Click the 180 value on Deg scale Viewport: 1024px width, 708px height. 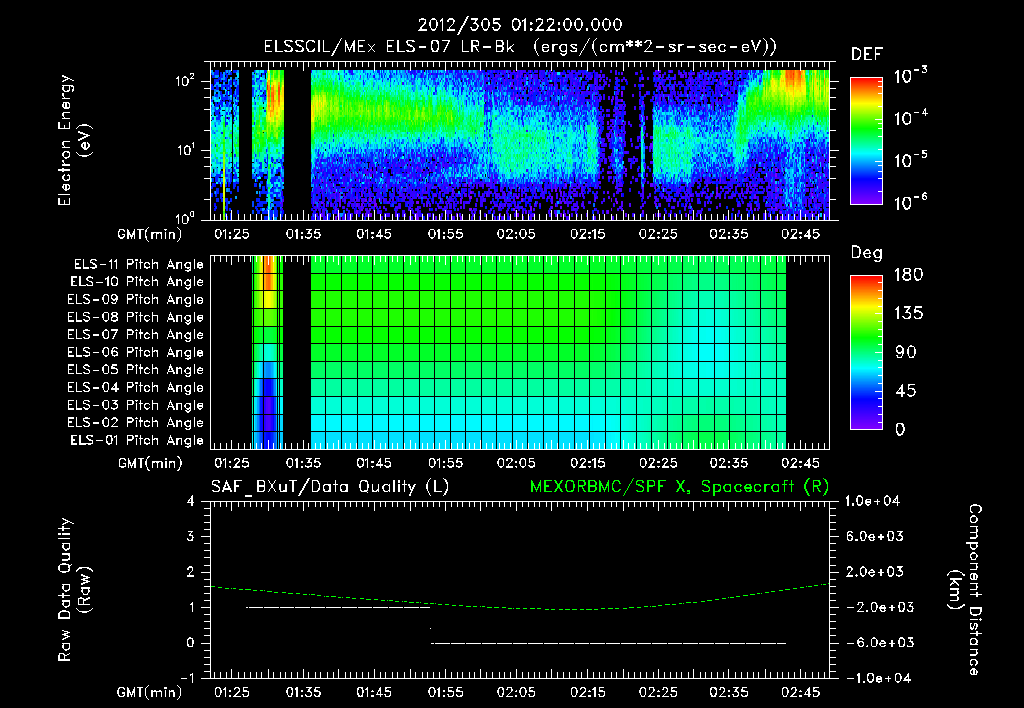[x=908, y=275]
